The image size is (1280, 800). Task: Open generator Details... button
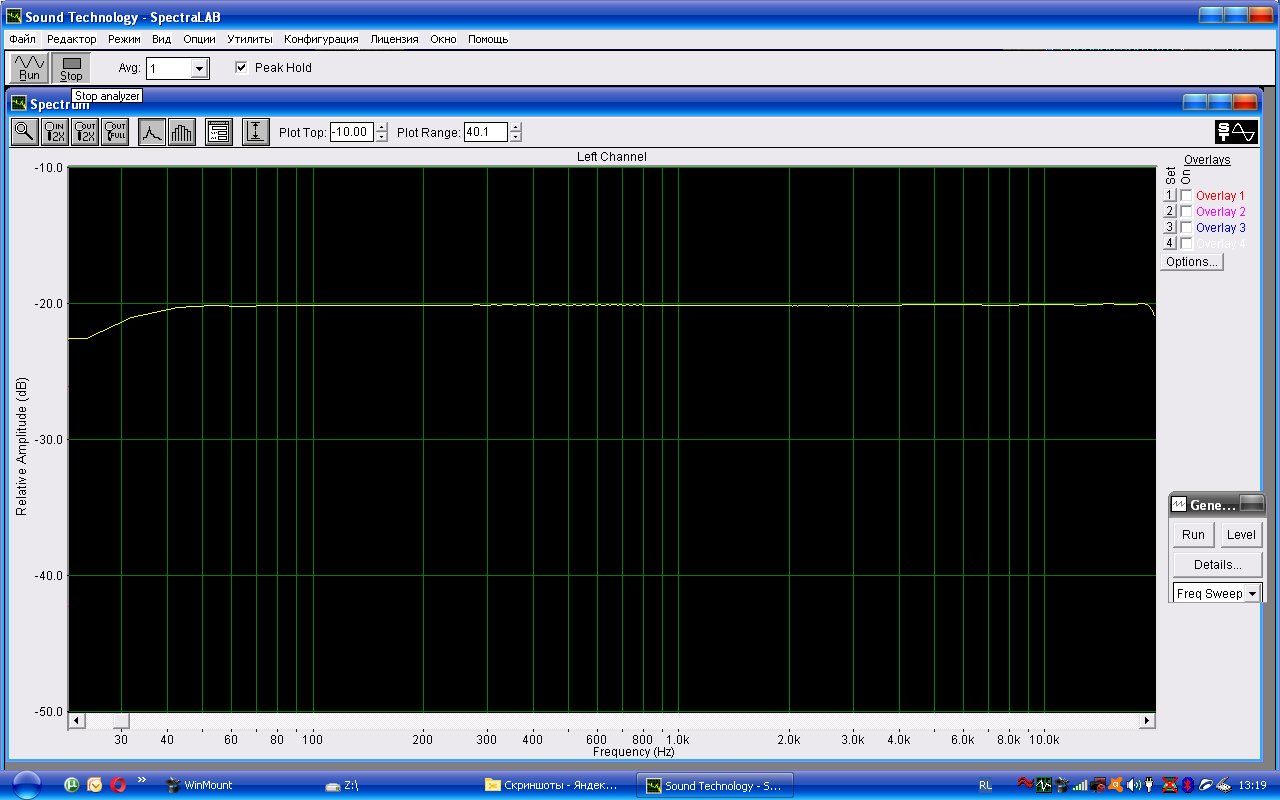click(x=1217, y=565)
